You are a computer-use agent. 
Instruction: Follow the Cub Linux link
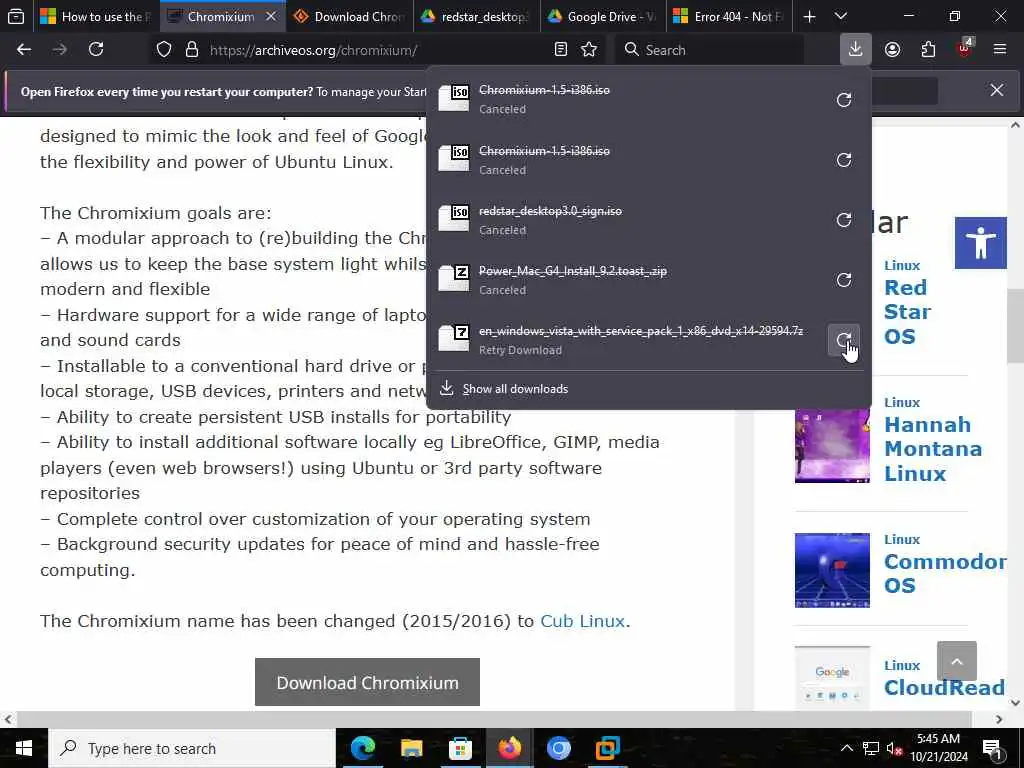click(583, 621)
